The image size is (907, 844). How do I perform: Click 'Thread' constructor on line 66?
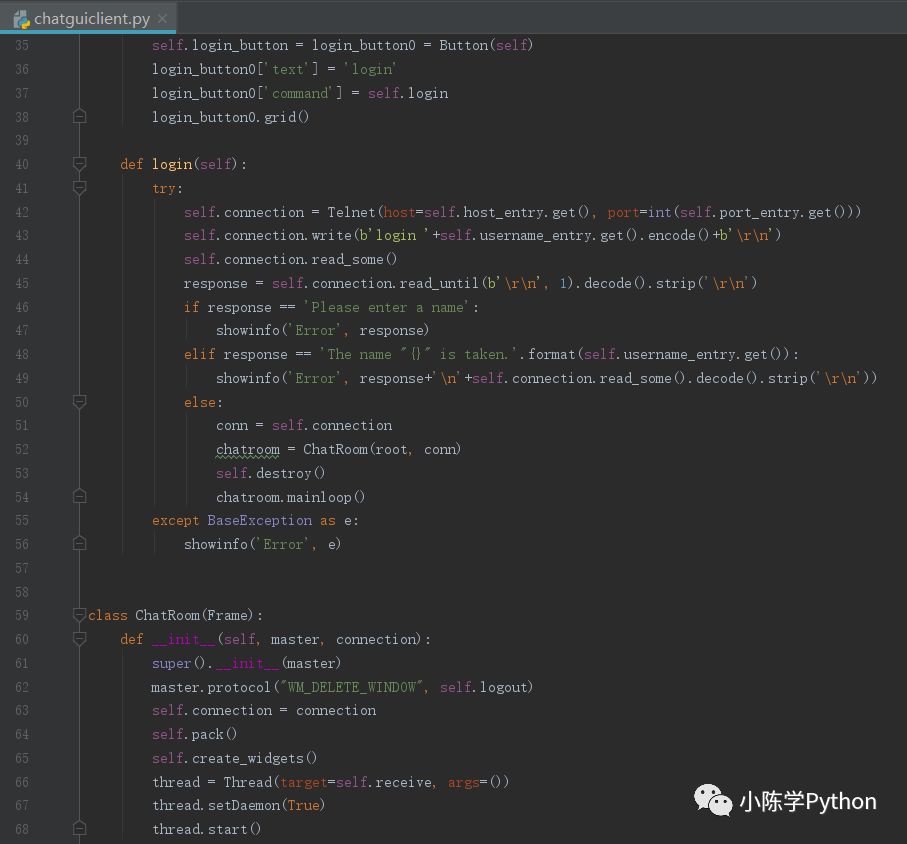(x=248, y=782)
